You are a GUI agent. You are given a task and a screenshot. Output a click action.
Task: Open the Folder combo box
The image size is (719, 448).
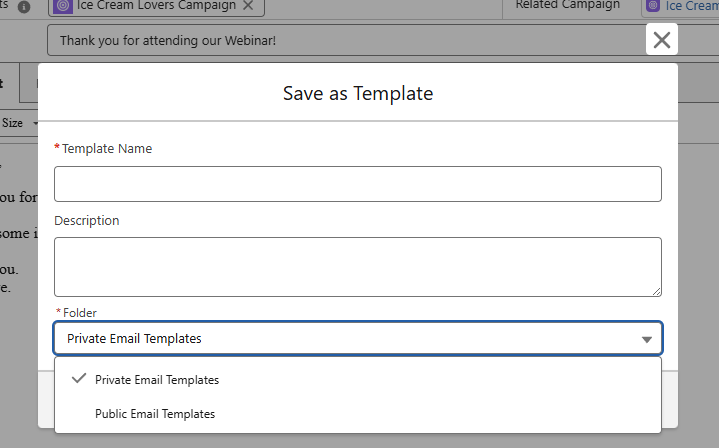pyautogui.click(x=357, y=339)
